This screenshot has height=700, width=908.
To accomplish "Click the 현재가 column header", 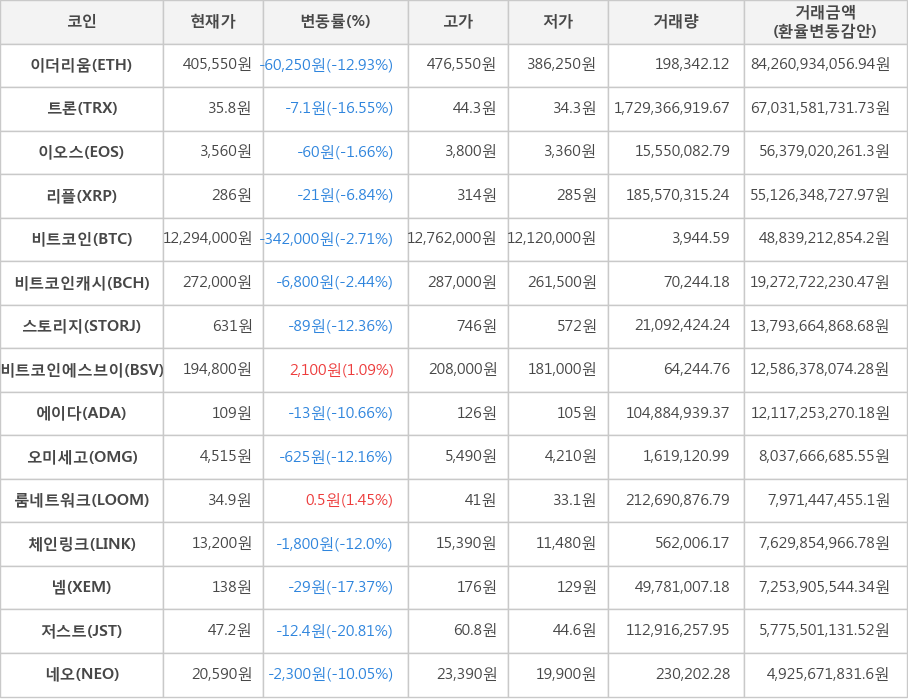I will coord(213,21).
